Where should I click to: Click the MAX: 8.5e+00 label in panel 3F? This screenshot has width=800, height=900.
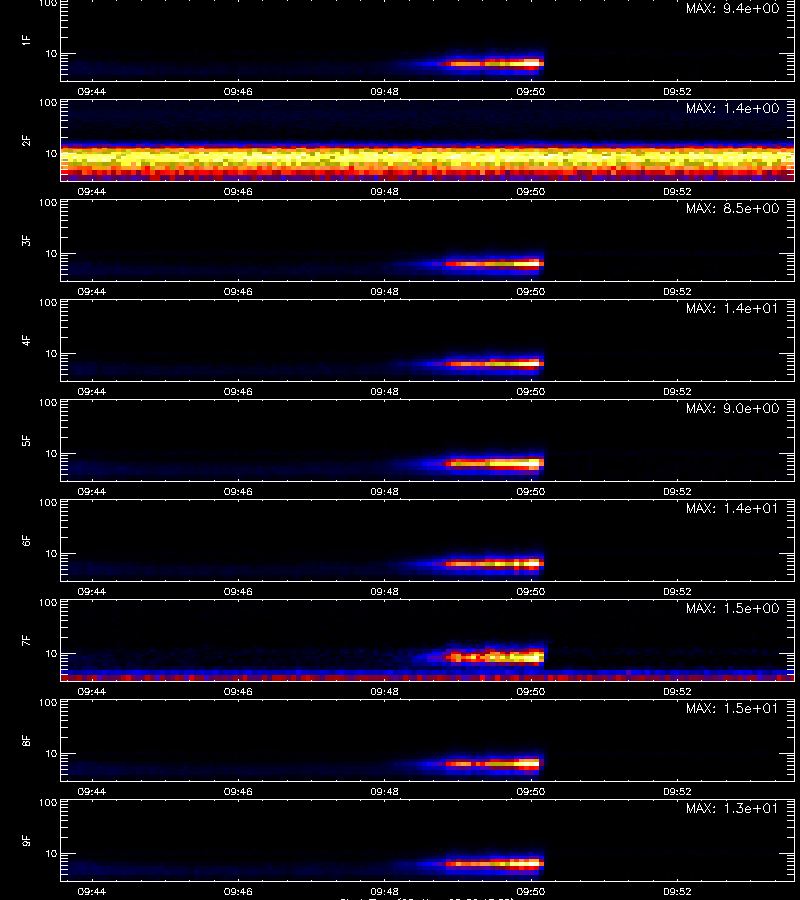pos(732,208)
